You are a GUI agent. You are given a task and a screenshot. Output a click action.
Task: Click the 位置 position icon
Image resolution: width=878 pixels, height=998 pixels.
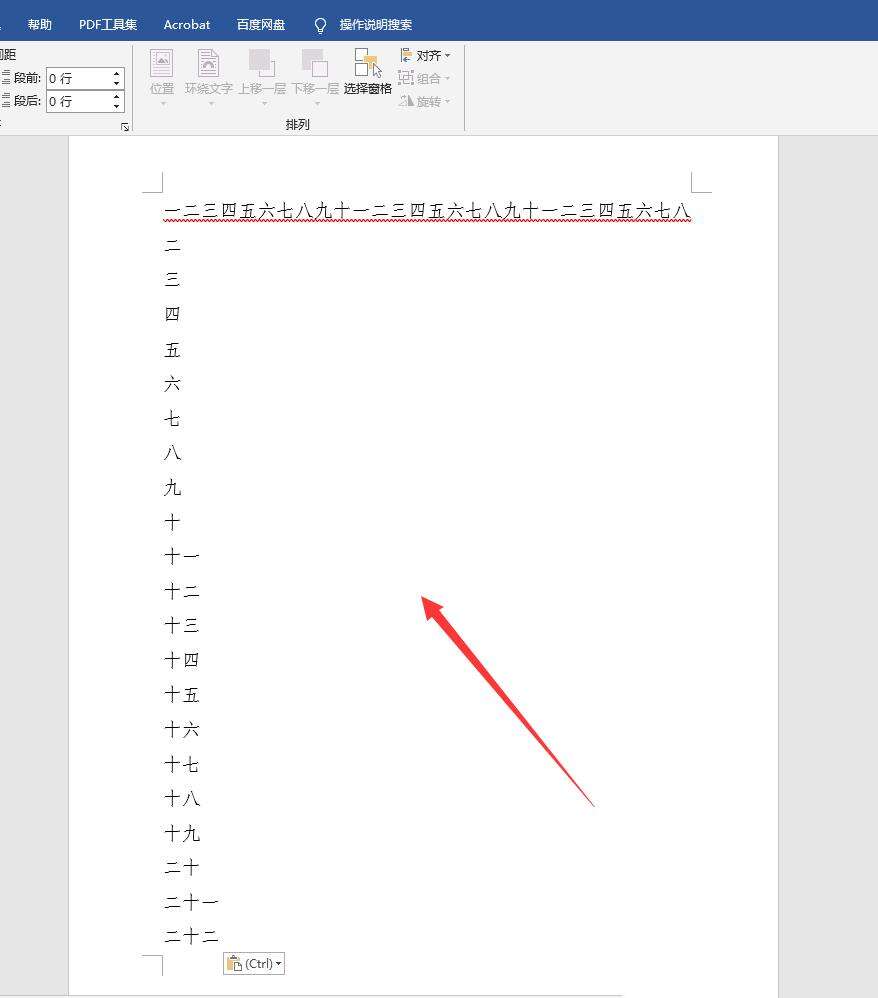coord(162,64)
